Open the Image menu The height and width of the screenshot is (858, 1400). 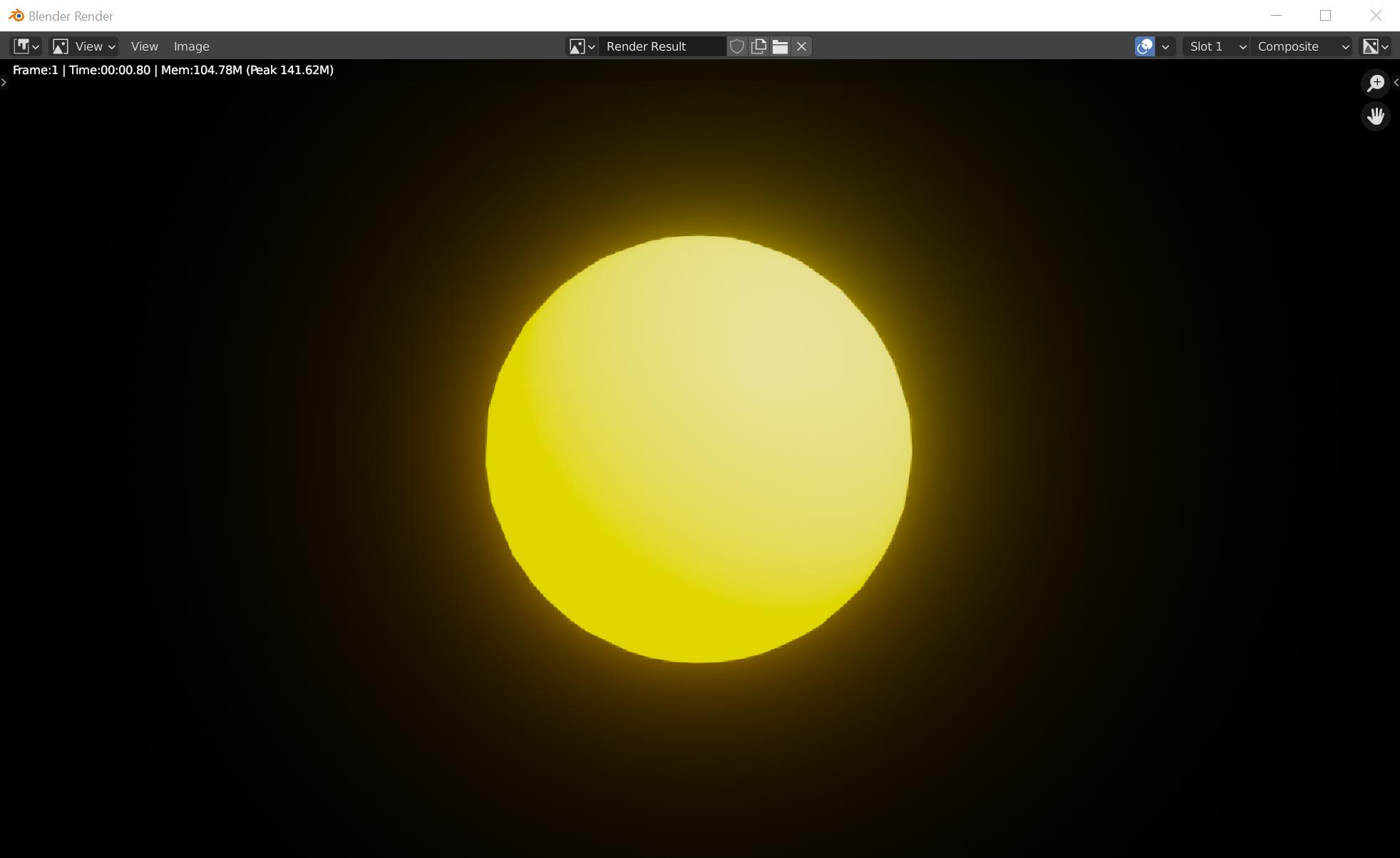tap(191, 46)
